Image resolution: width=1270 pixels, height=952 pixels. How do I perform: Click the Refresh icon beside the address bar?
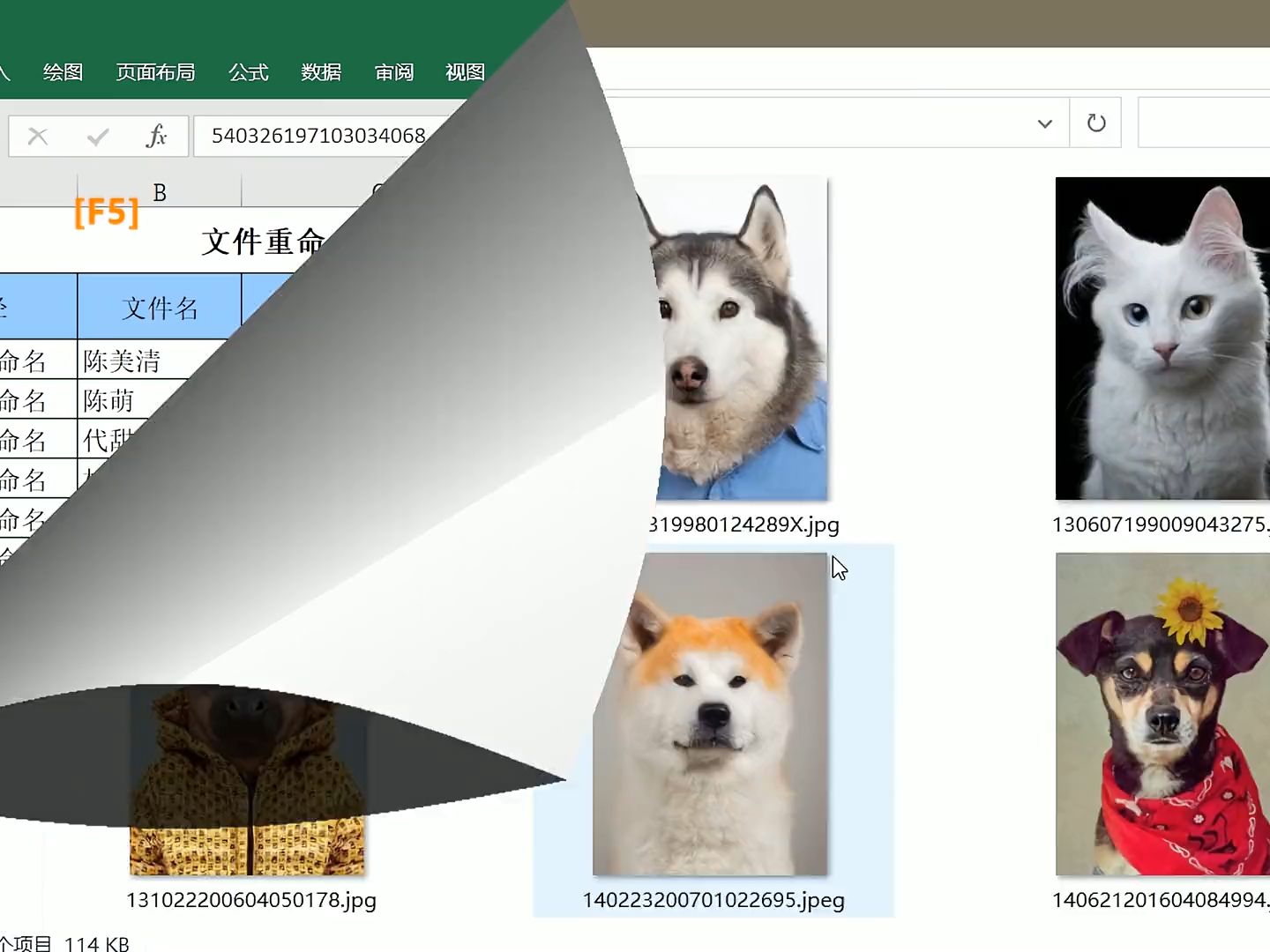click(x=1095, y=123)
